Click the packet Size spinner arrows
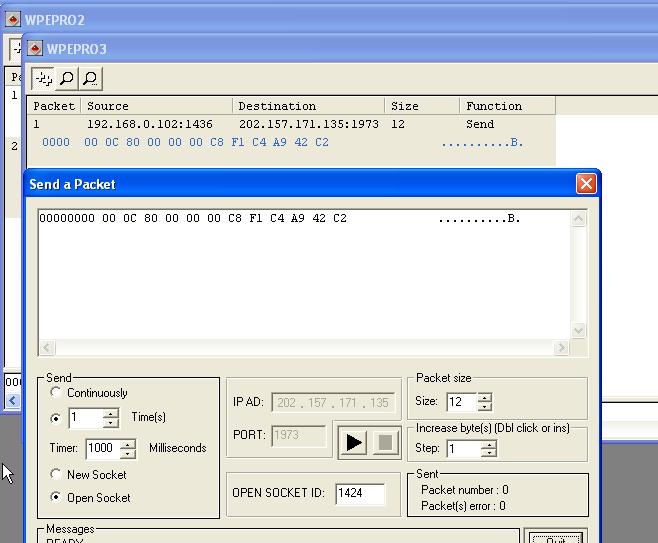658x543 pixels. [x=485, y=402]
